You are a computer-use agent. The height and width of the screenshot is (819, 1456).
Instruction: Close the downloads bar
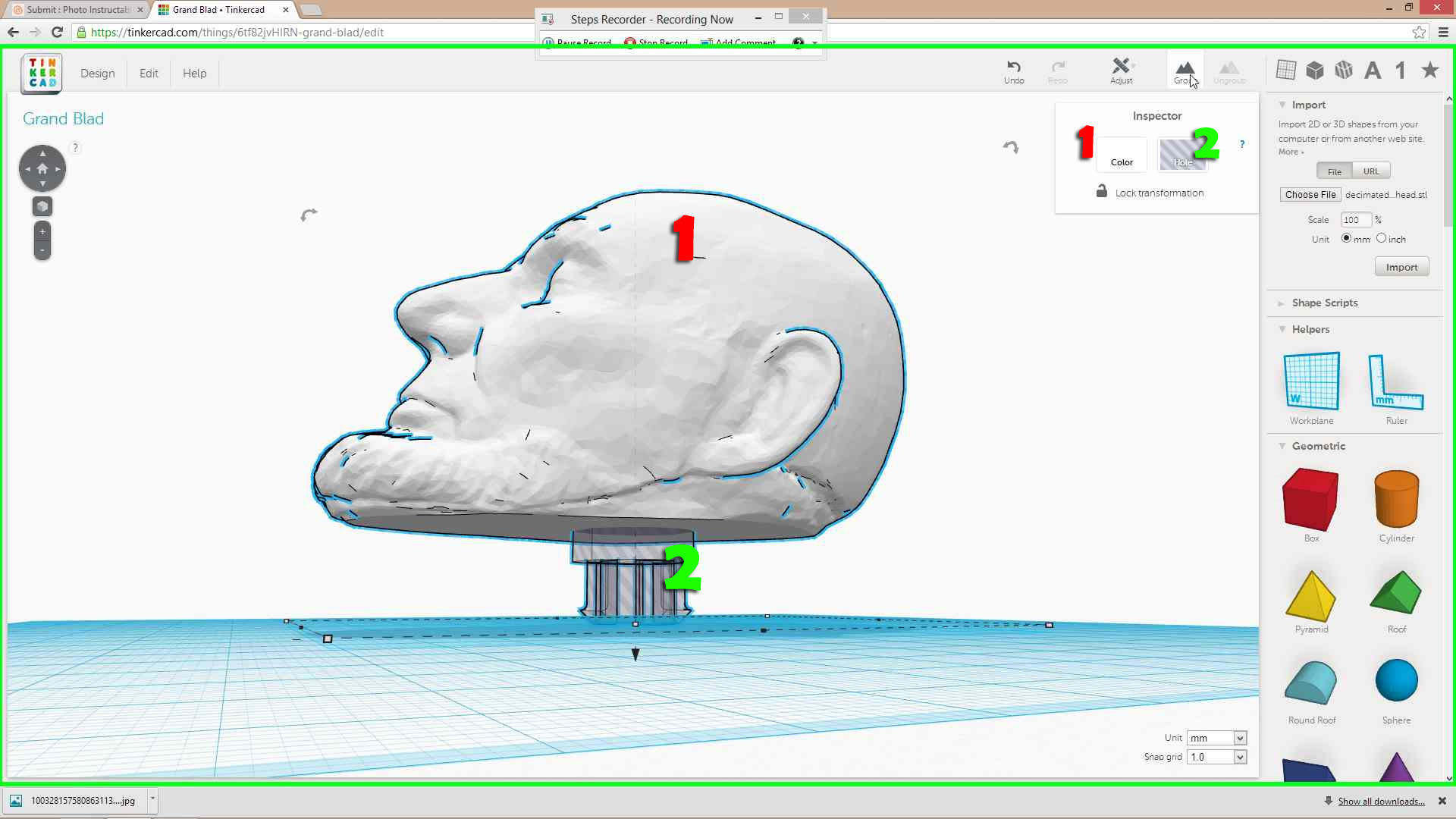pyautogui.click(x=1442, y=801)
